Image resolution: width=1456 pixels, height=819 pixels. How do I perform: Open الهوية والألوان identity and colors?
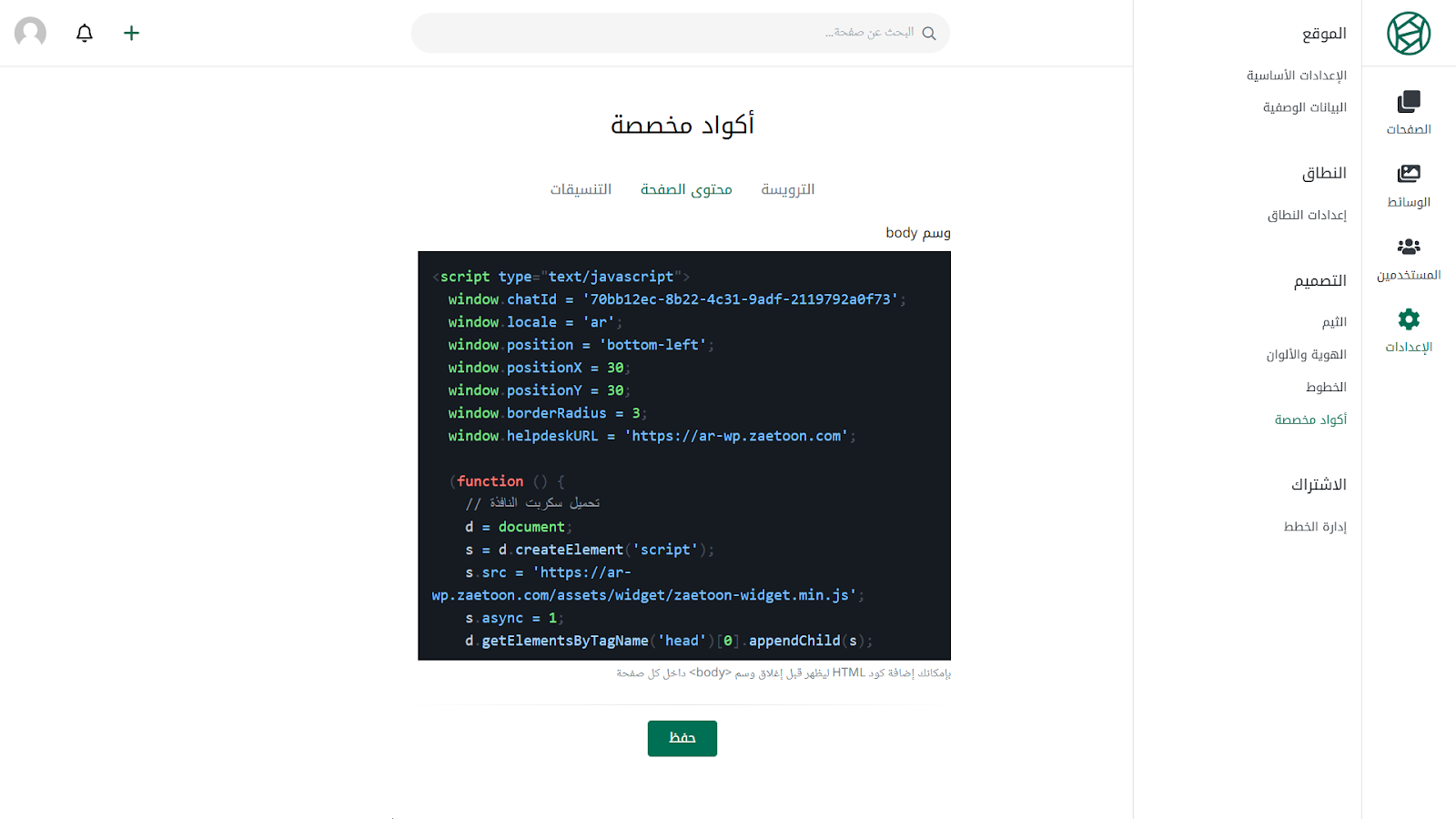(x=1306, y=355)
